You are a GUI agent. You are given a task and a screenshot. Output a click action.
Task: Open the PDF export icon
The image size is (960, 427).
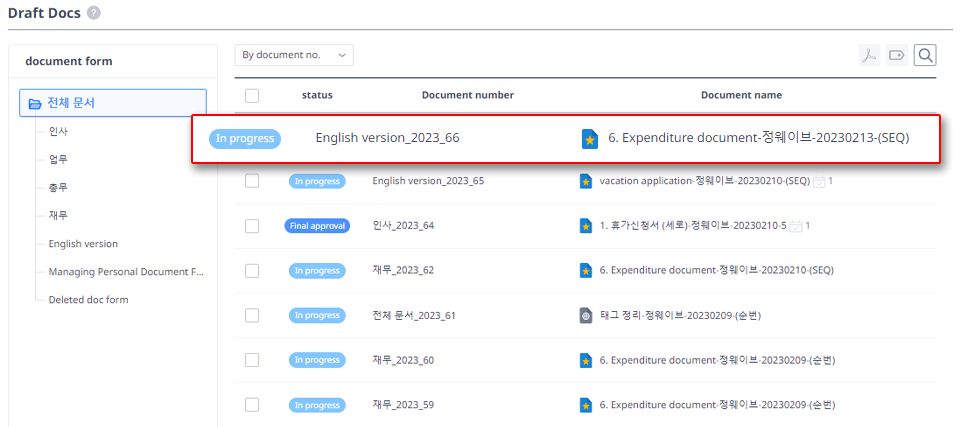pos(869,56)
